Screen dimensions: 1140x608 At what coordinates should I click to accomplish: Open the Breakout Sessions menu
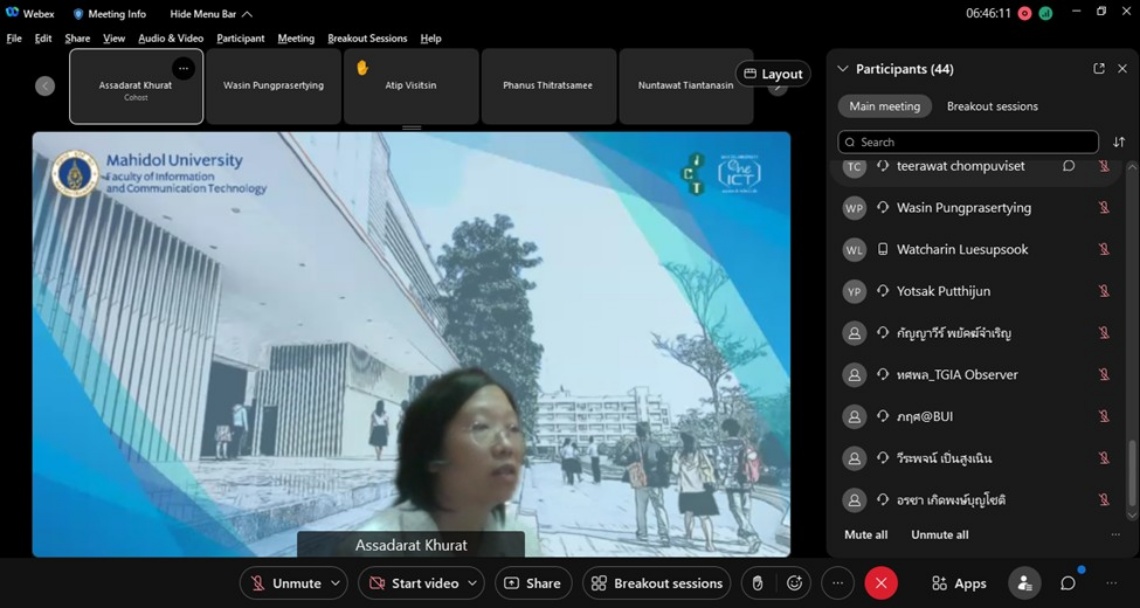point(367,38)
